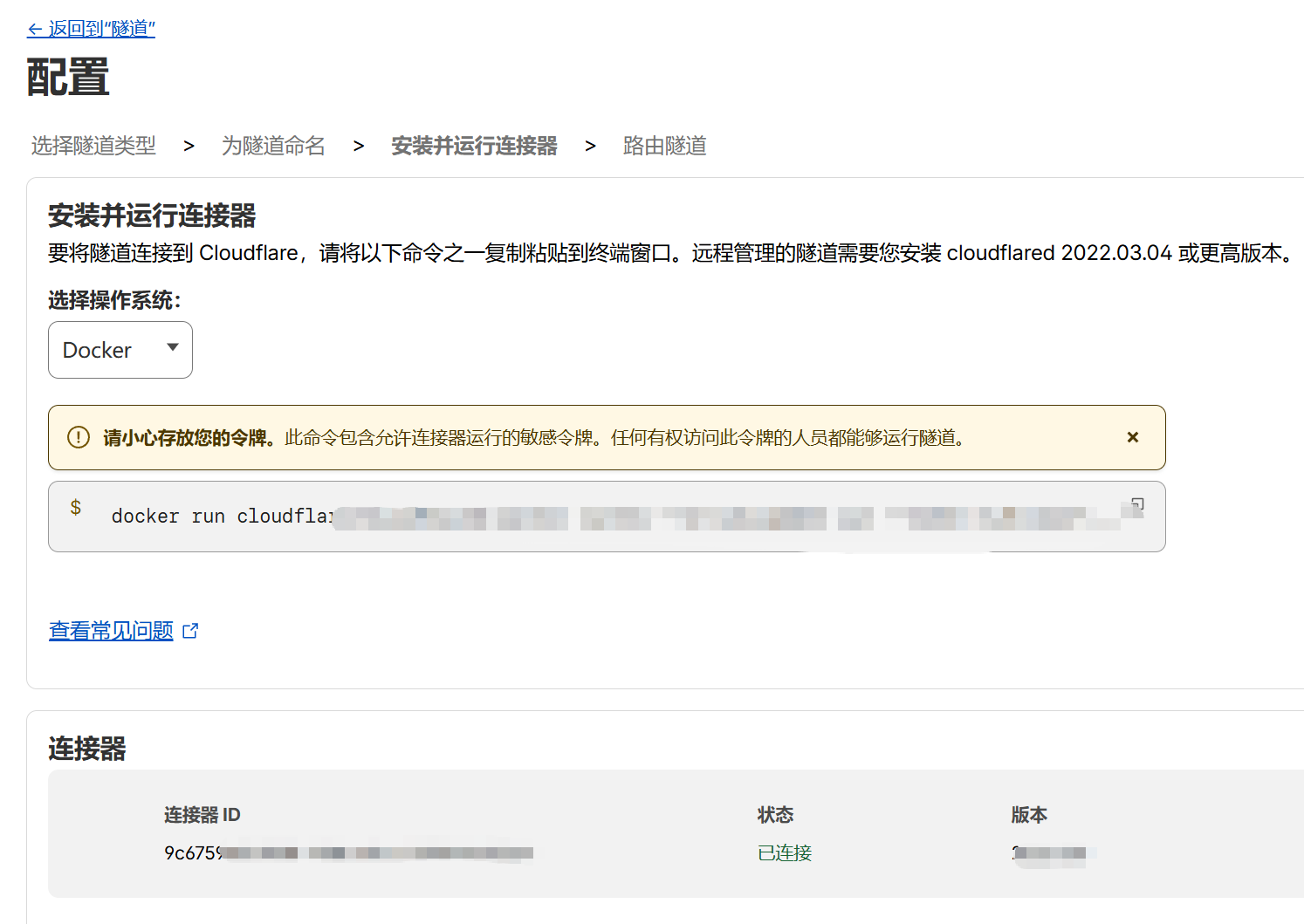Click the 版本 column header

click(x=1028, y=815)
